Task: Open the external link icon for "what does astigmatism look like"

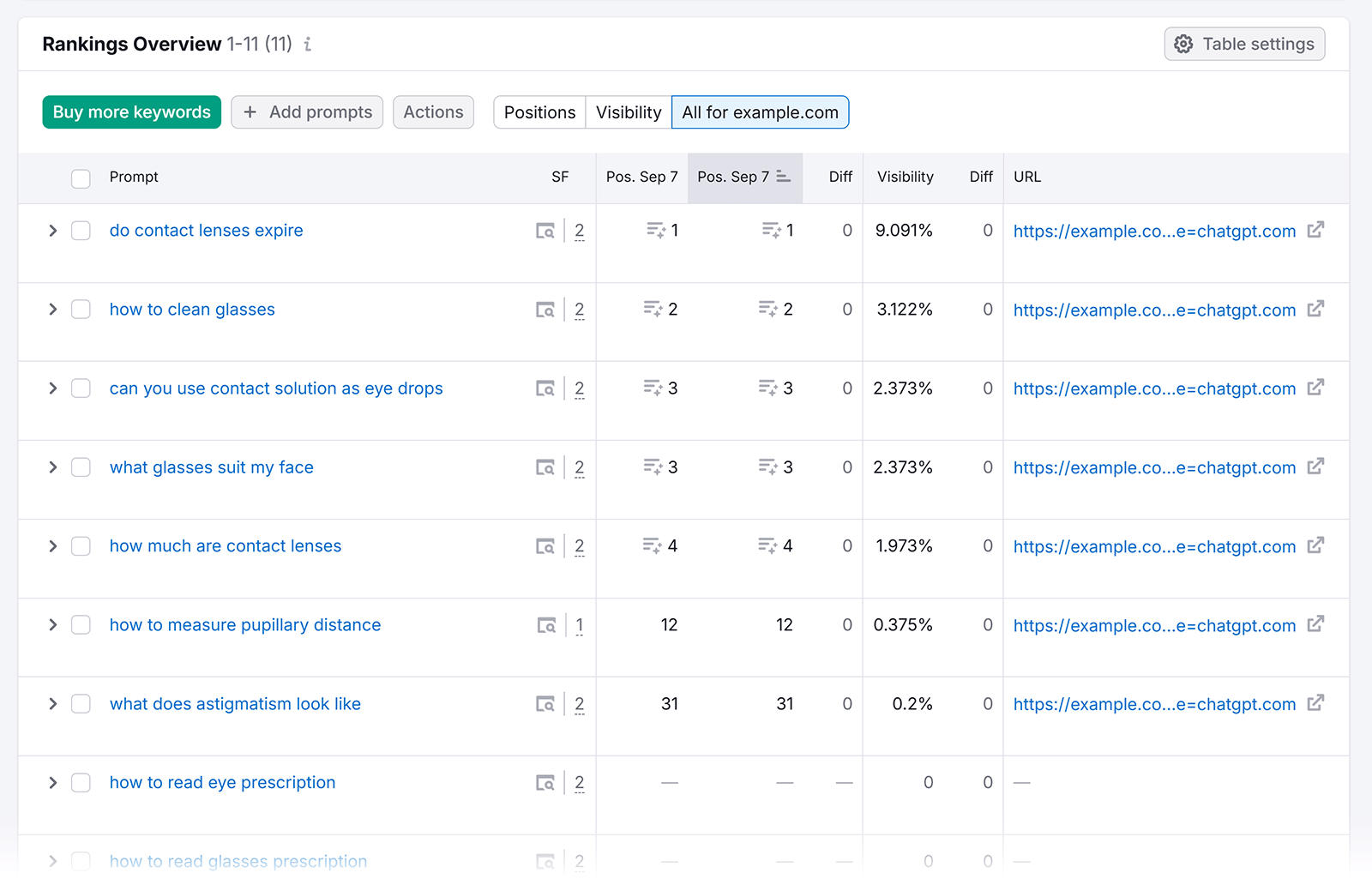Action: tap(1315, 702)
